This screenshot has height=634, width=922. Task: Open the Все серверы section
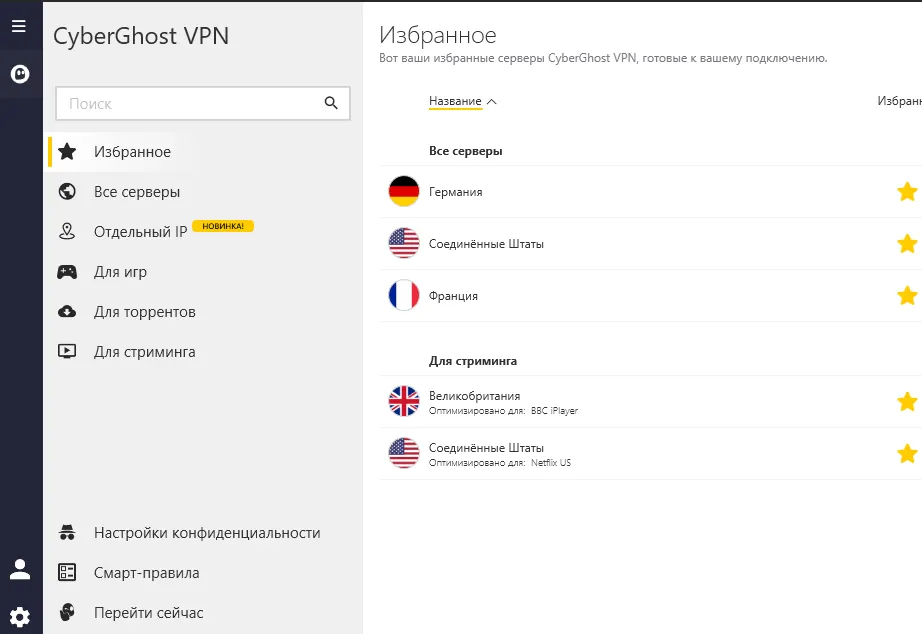click(x=137, y=192)
